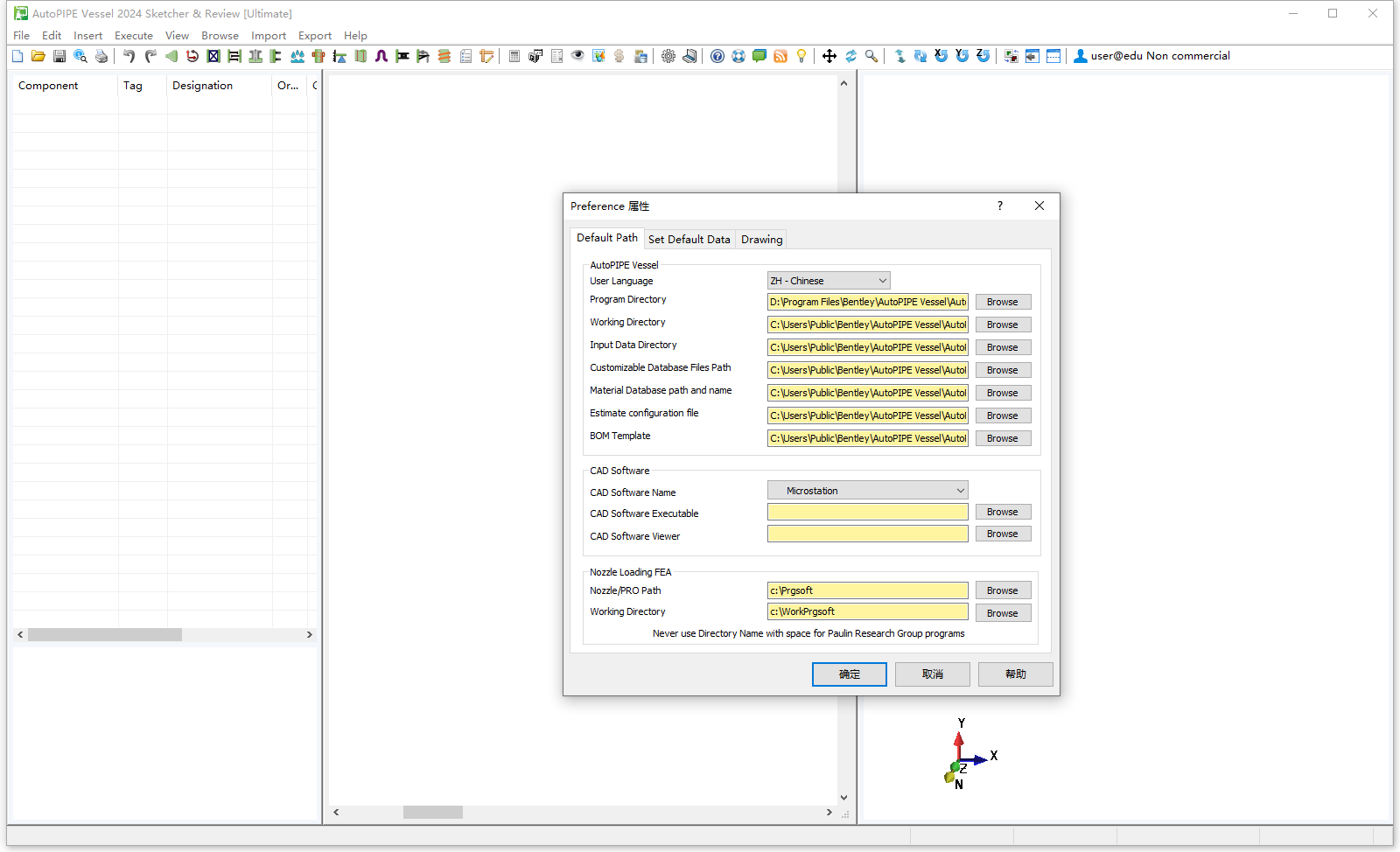This screenshot has width=1400, height=852.
Task: Click the rotate about Z axis icon
Action: [983, 56]
